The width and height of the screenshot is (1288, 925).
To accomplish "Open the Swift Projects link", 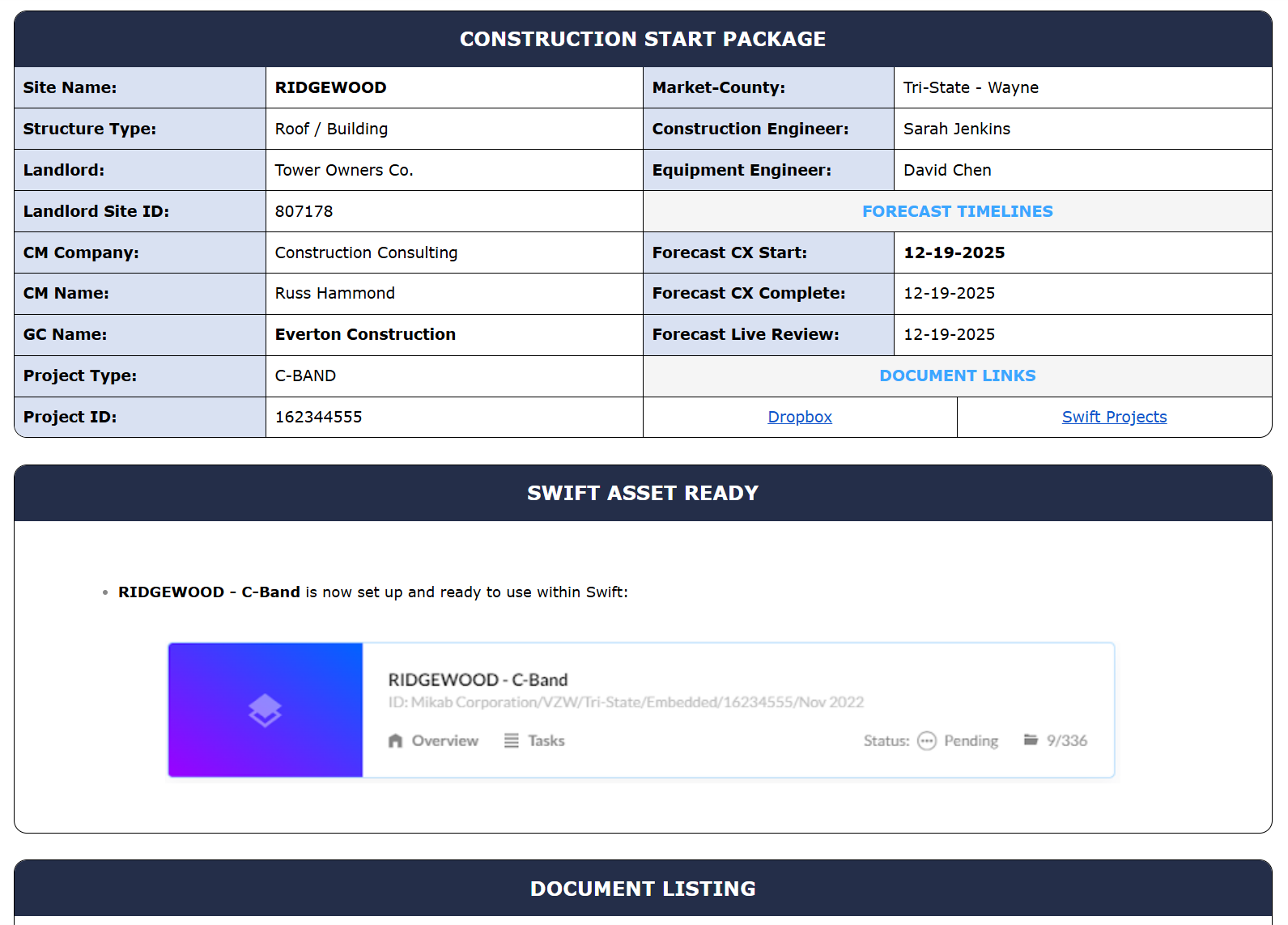I will click(x=1114, y=417).
